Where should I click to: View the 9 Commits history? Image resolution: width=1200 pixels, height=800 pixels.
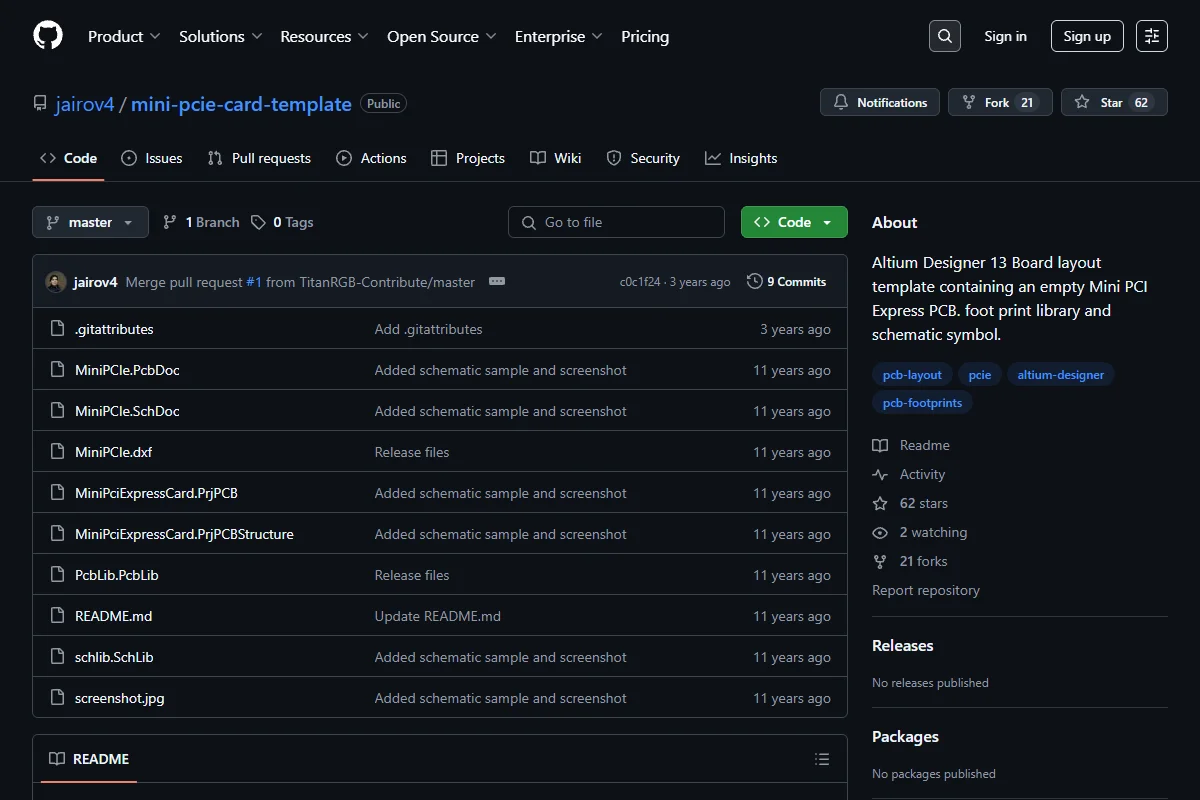787,282
